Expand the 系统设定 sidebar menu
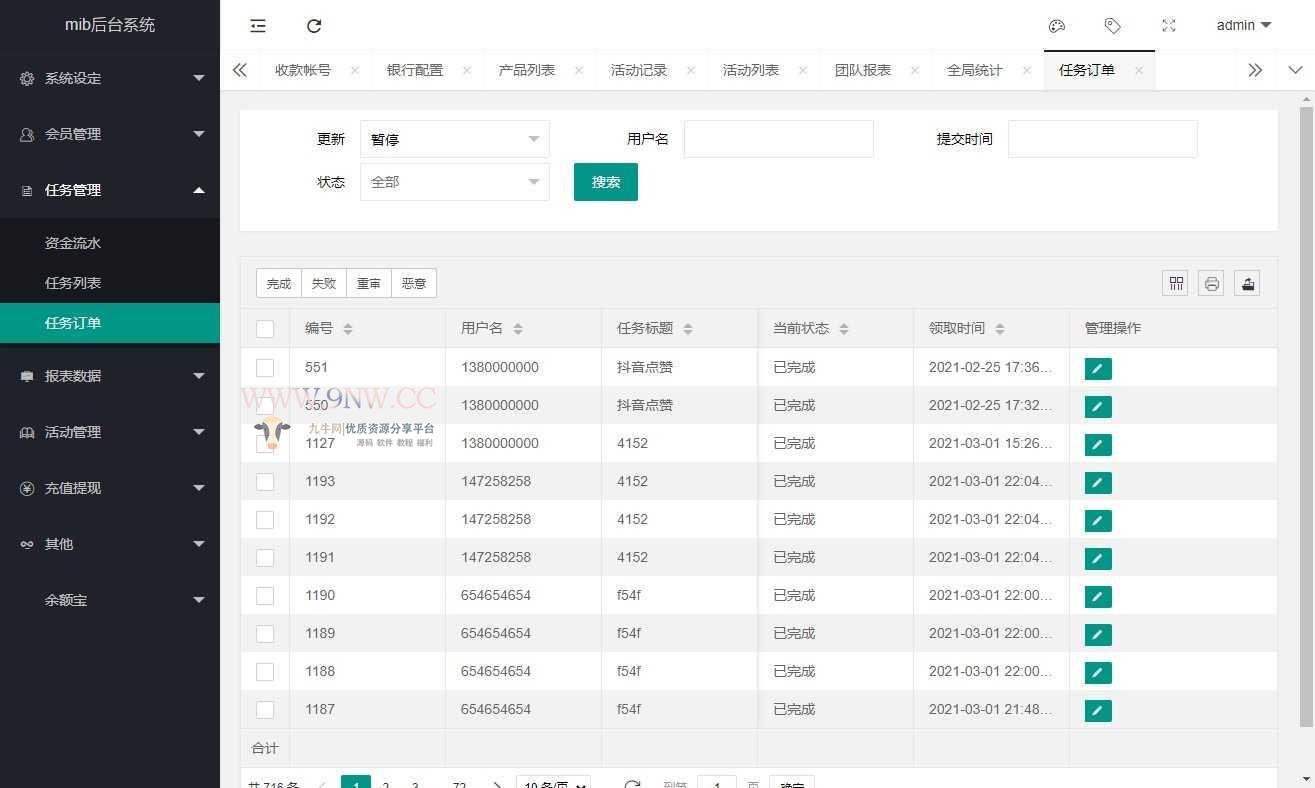 click(110, 78)
